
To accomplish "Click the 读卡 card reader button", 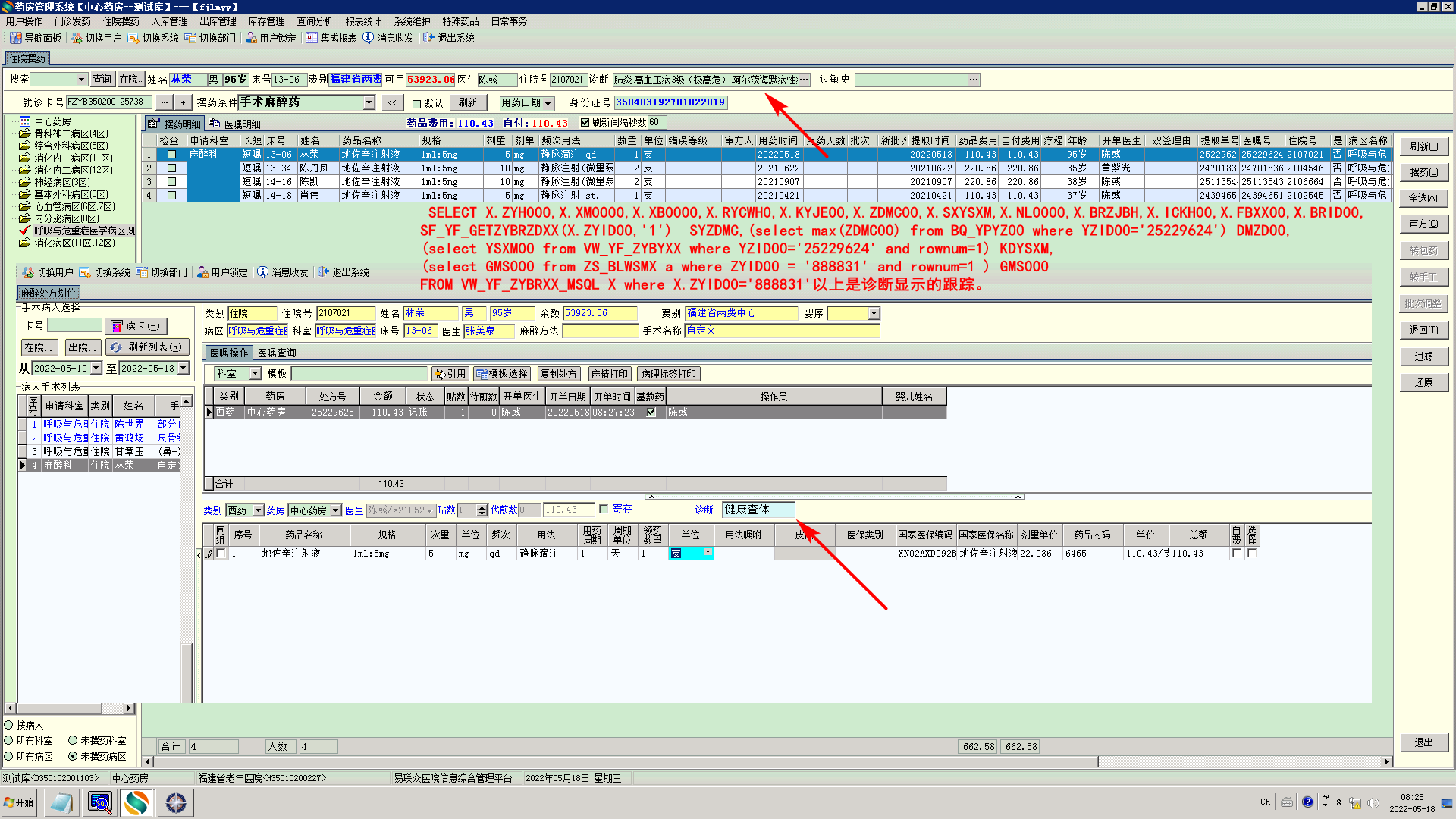I will tap(136, 326).
